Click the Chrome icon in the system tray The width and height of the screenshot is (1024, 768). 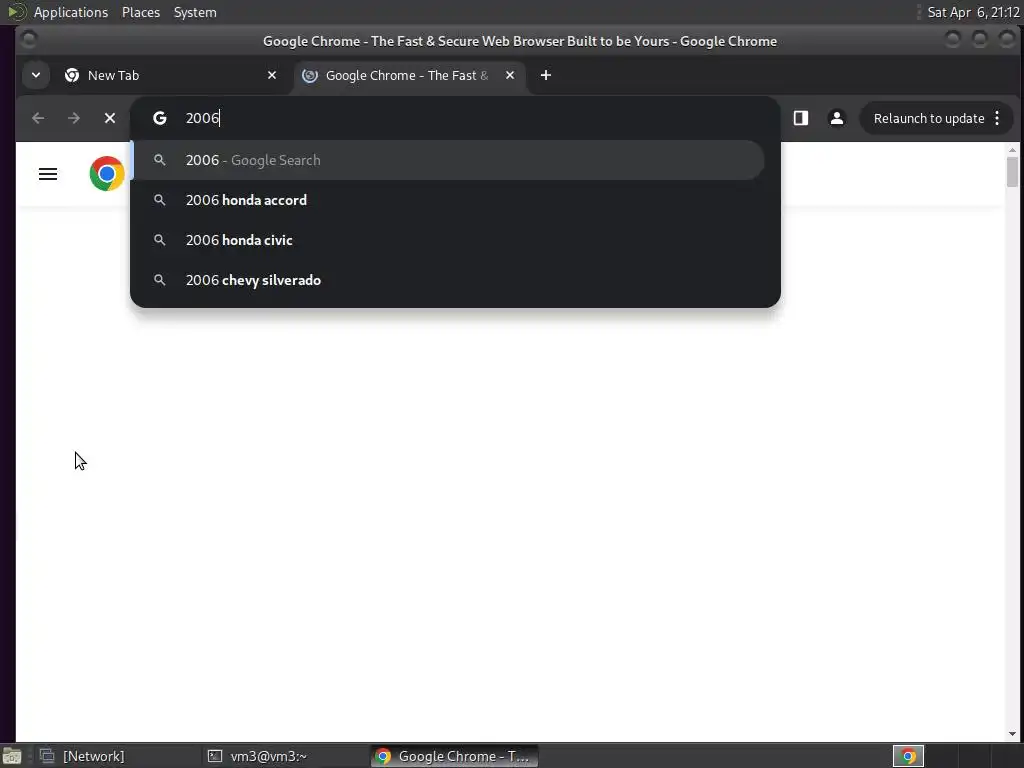click(x=908, y=756)
